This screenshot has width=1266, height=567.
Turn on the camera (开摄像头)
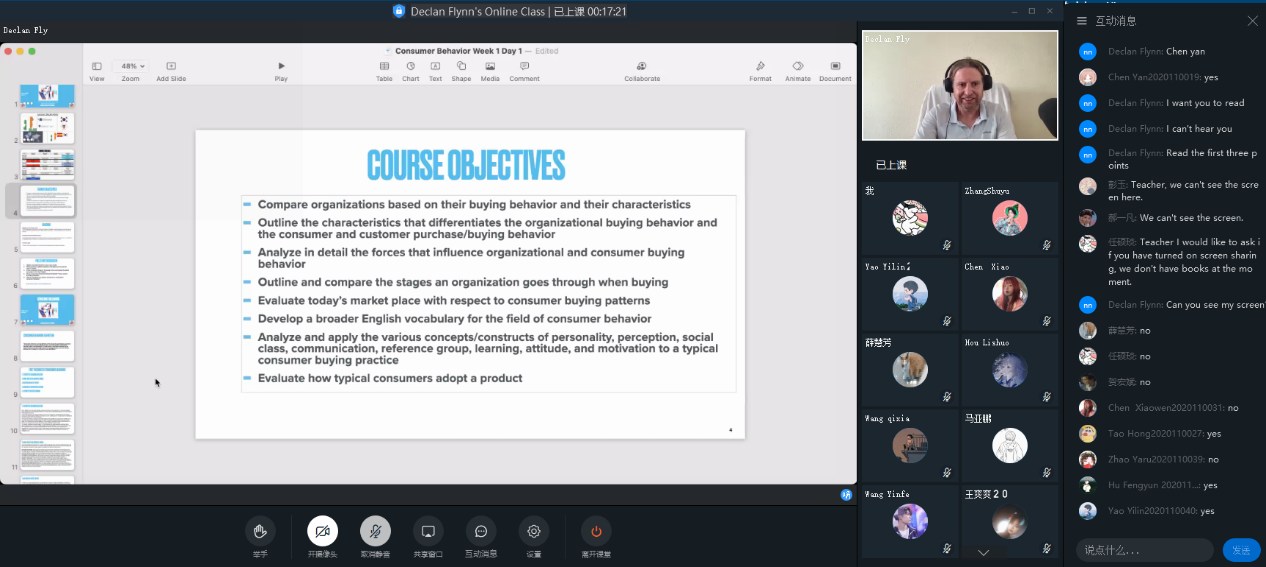point(322,531)
